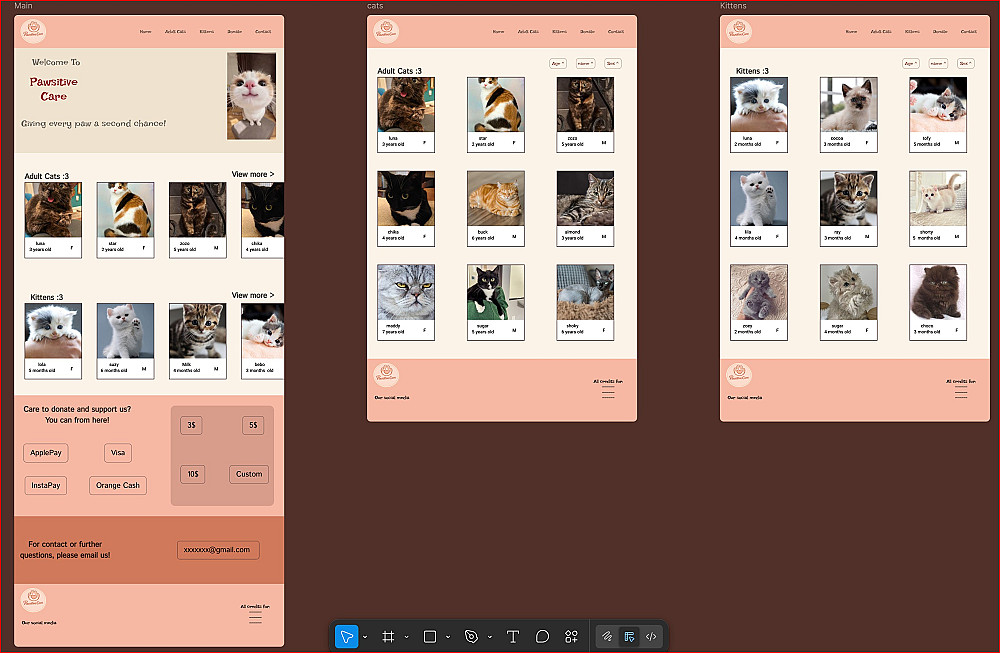
Task: Click the footer logo in cats frame
Action: 386,375
